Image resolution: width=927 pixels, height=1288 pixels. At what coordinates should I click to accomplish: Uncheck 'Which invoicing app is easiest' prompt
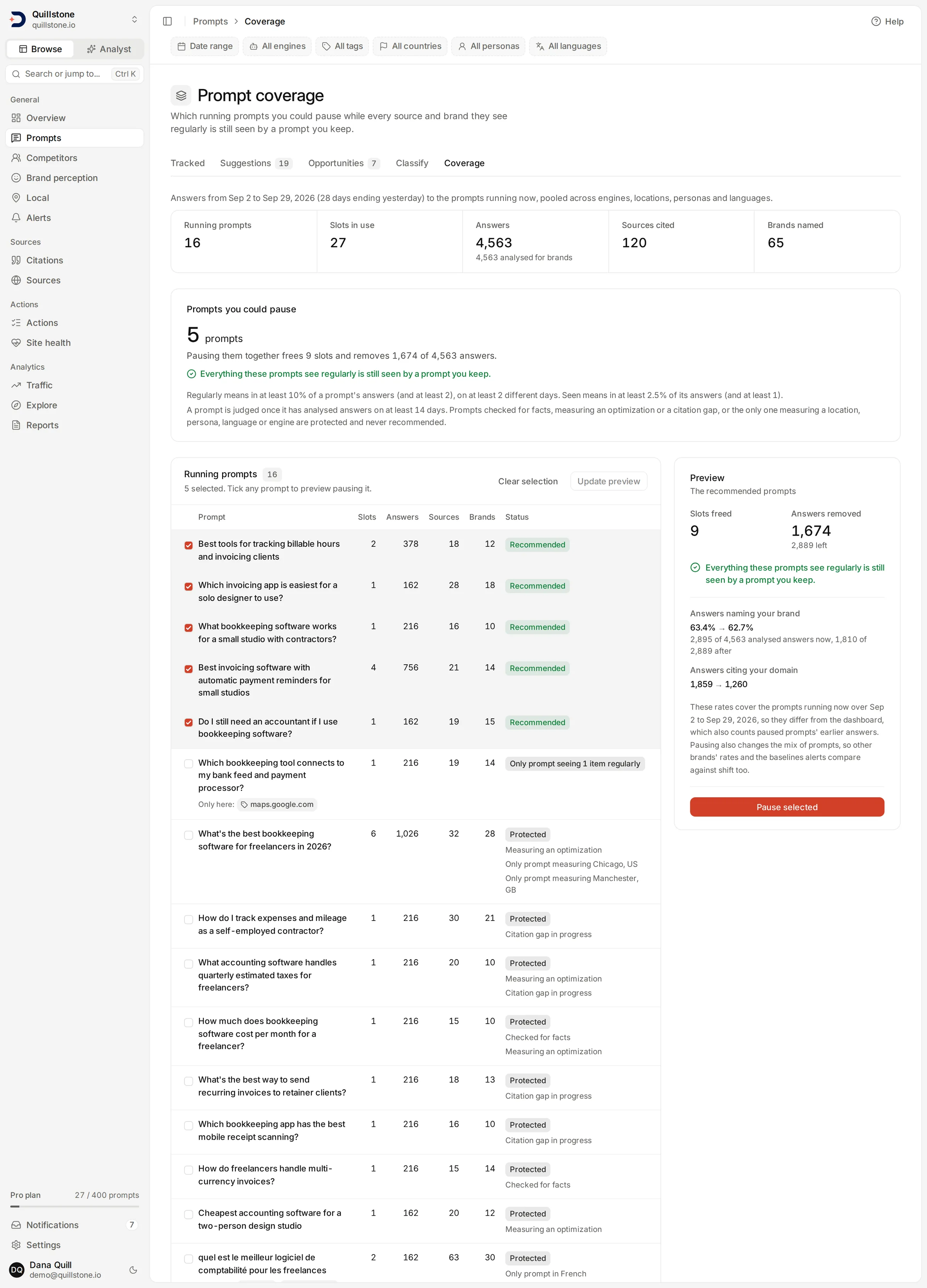coord(188,587)
